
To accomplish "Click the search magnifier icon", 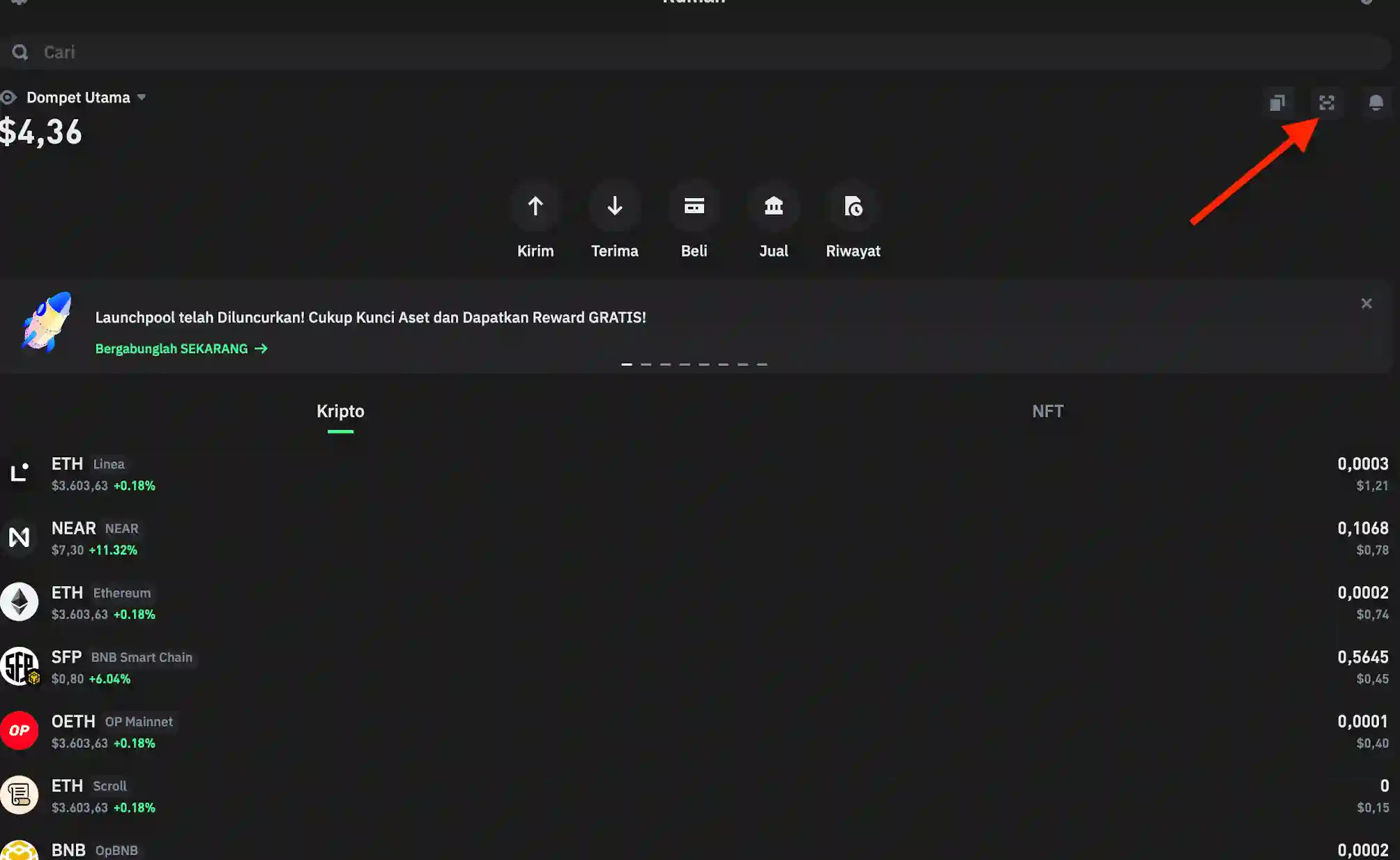I will coord(20,52).
